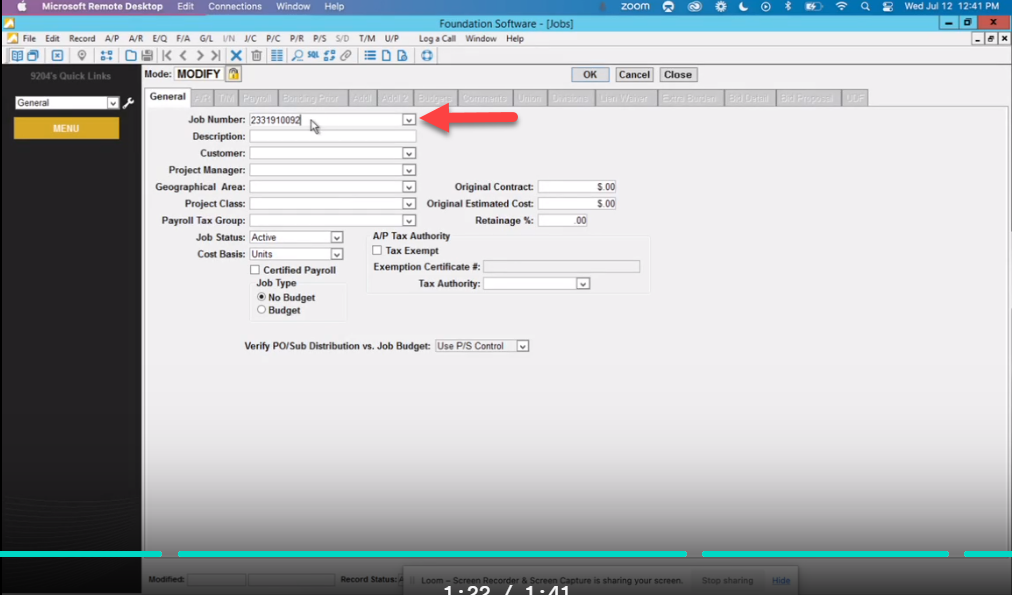Select the paperclip attachments icon
The width and height of the screenshot is (1012, 595).
click(x=346, y=55)
